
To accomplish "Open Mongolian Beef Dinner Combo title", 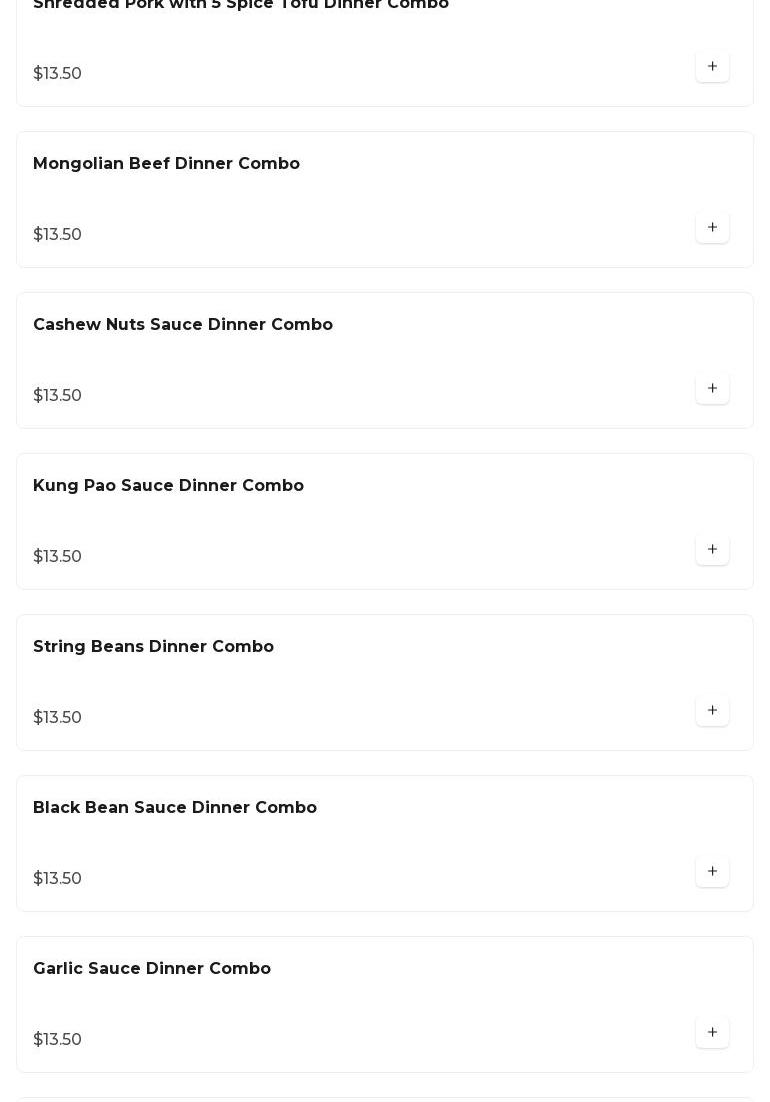I will 166,164.
